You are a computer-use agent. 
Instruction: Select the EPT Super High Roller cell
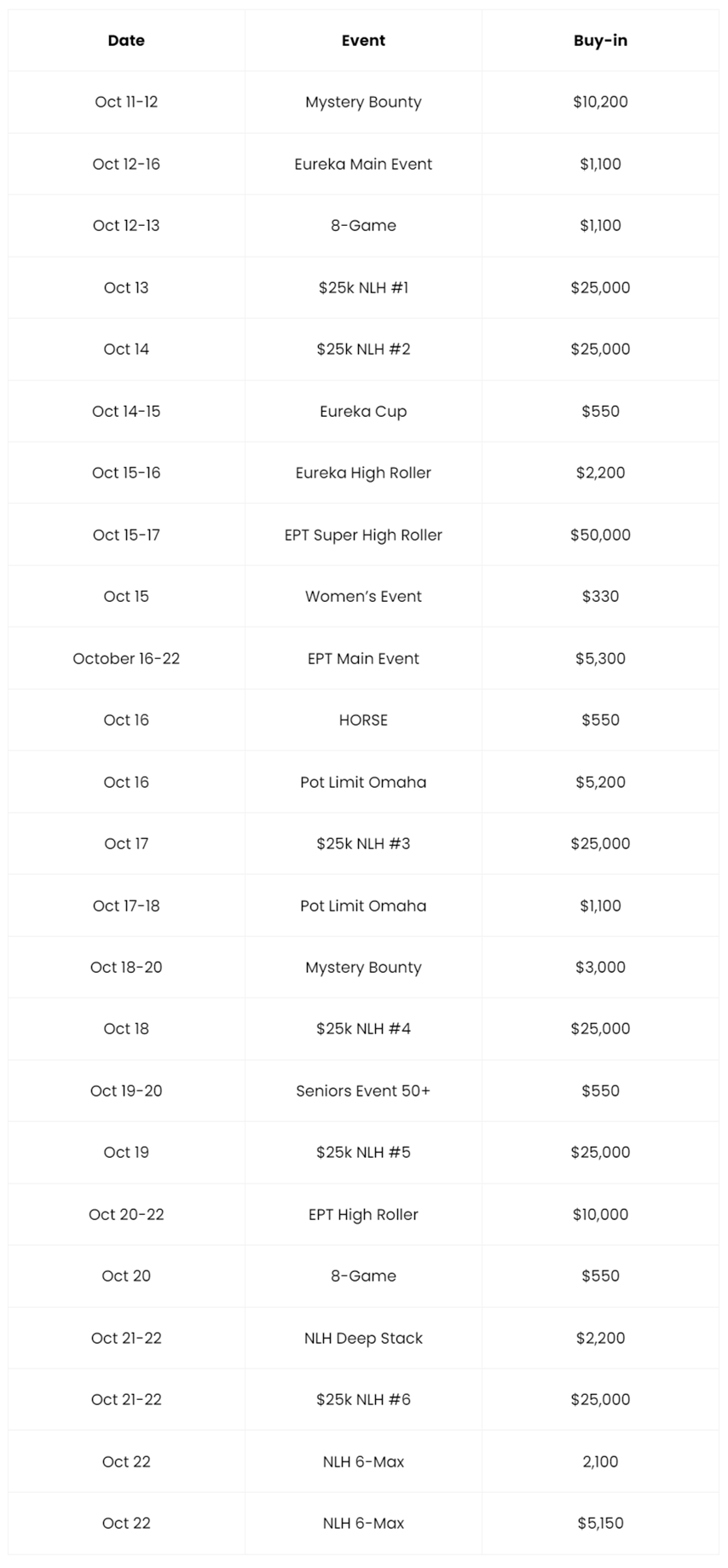[x=363, y=535]
